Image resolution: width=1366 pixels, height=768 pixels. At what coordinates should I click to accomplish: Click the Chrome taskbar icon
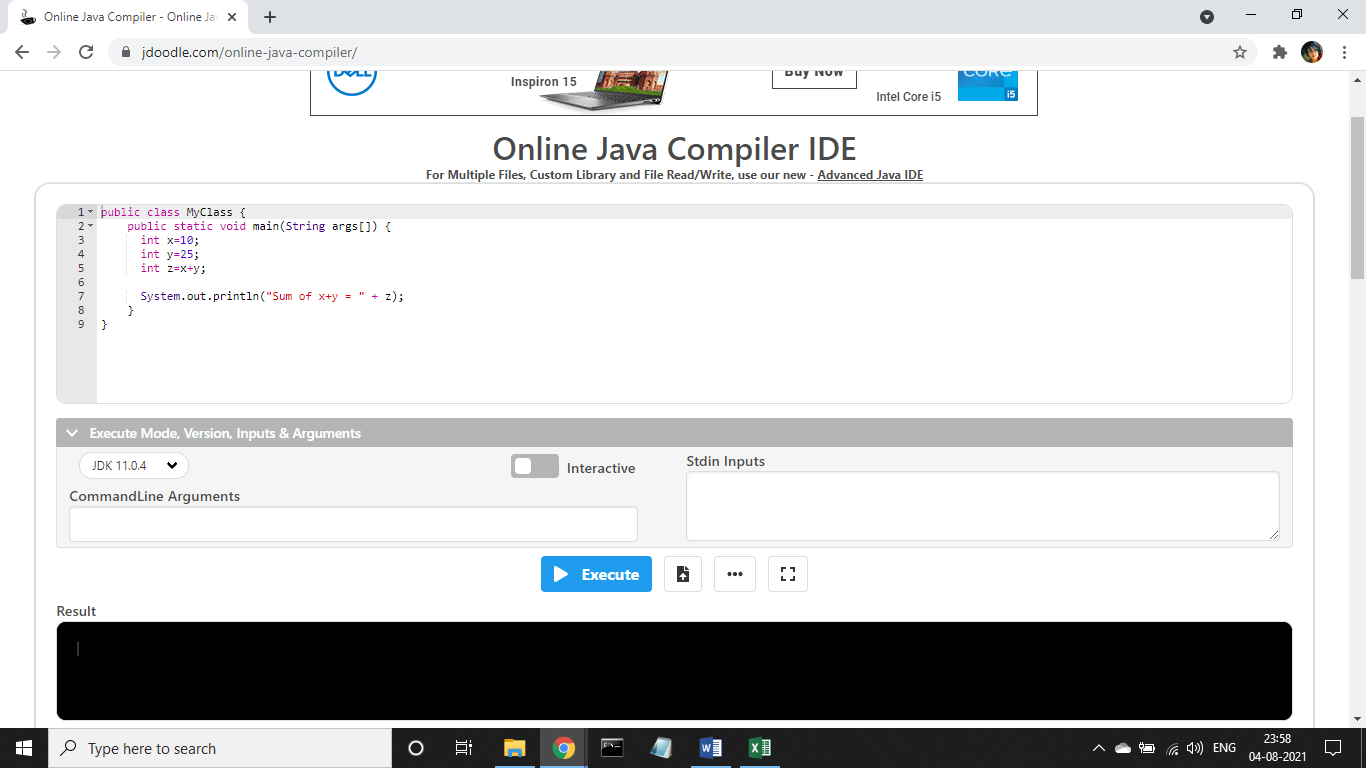click(564, 748)
